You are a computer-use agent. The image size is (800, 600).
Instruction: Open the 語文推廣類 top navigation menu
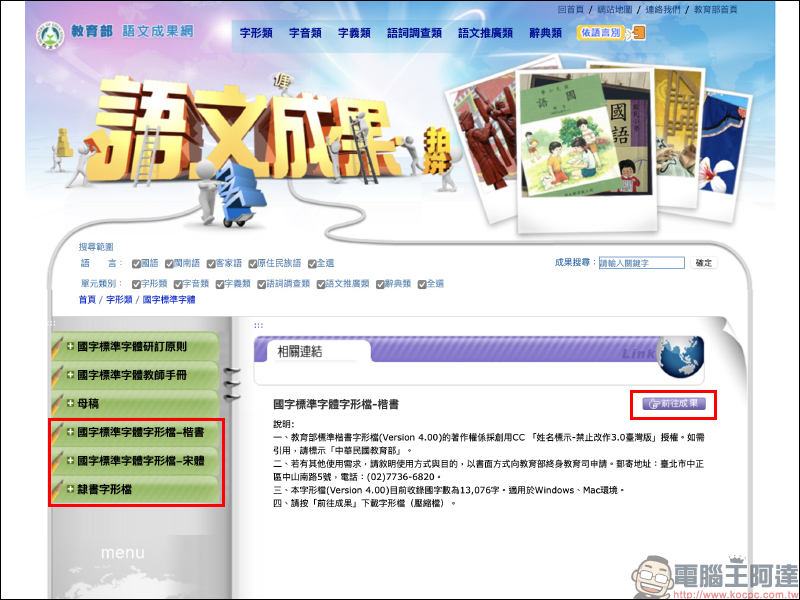485,33
